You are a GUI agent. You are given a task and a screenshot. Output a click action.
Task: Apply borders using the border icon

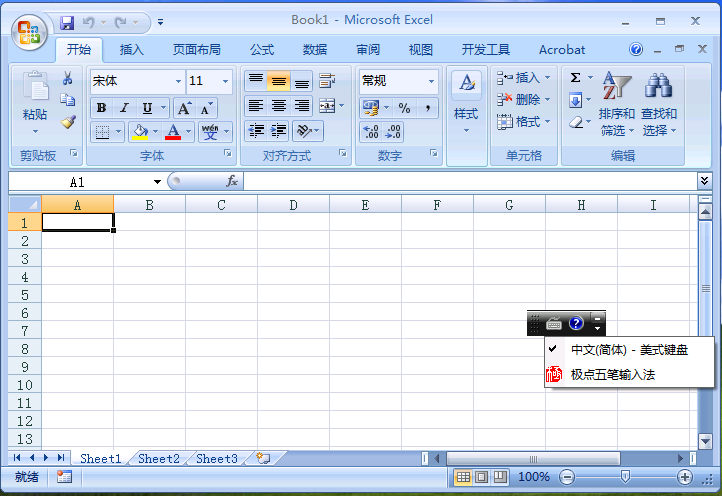coord(102,132)
